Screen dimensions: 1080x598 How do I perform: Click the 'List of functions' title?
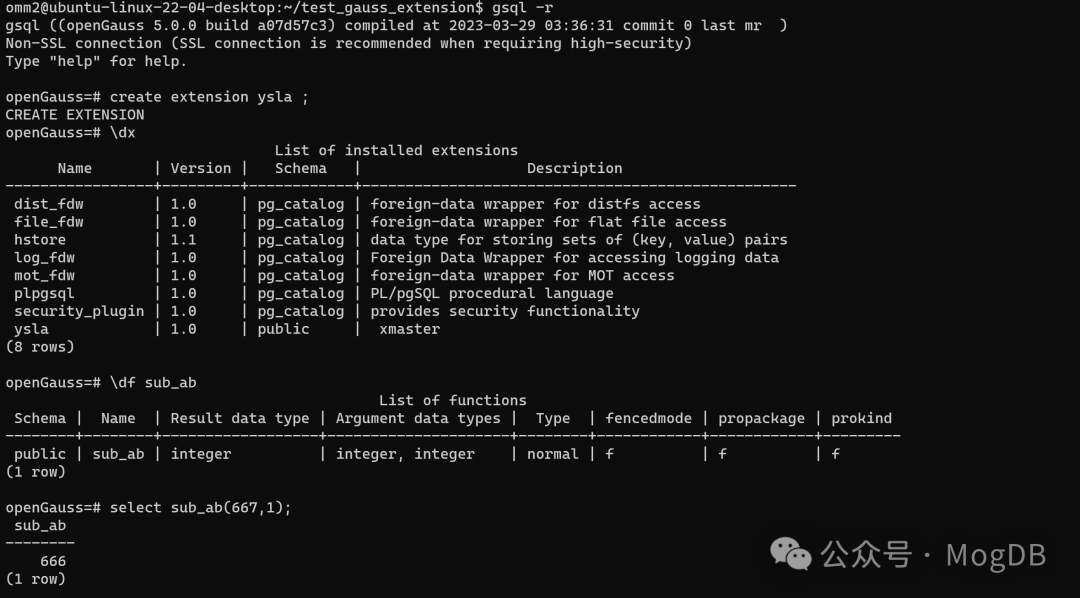[x=453, y=400]
